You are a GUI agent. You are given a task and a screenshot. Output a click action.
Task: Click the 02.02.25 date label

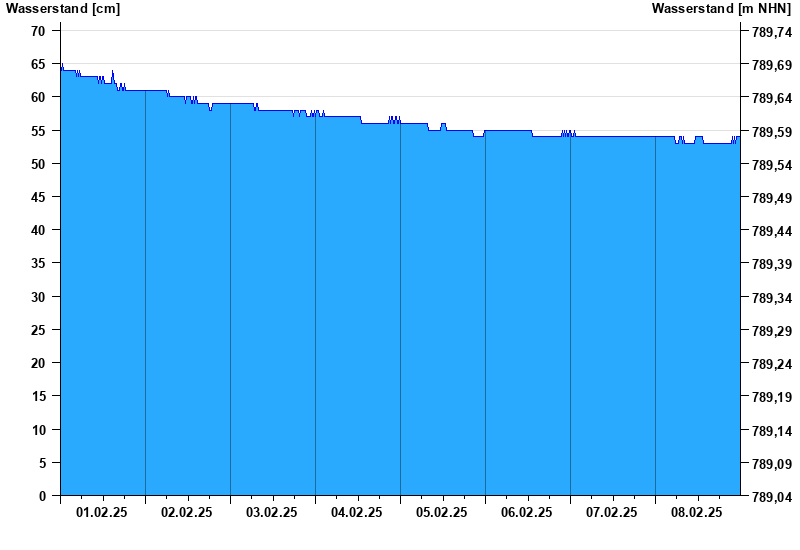pyautogui.click(x=187, y=512)
